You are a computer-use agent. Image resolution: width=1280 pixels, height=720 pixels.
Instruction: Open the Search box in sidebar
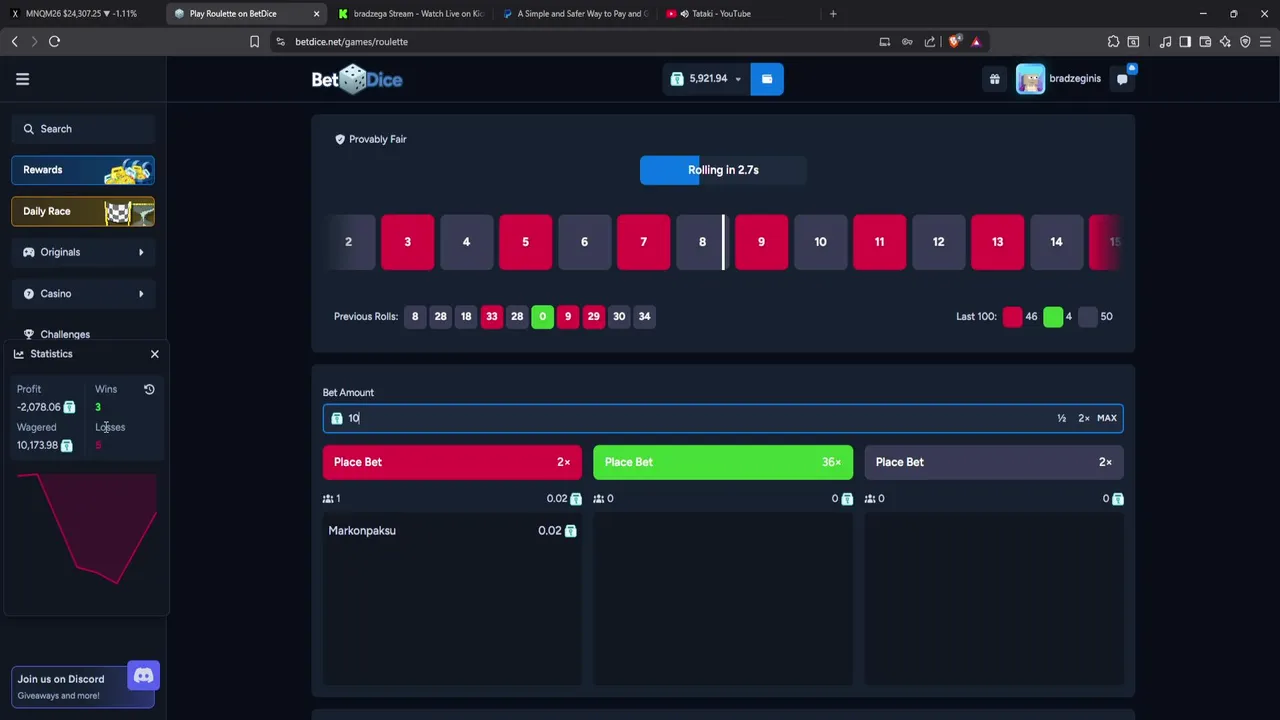[83, 129]
